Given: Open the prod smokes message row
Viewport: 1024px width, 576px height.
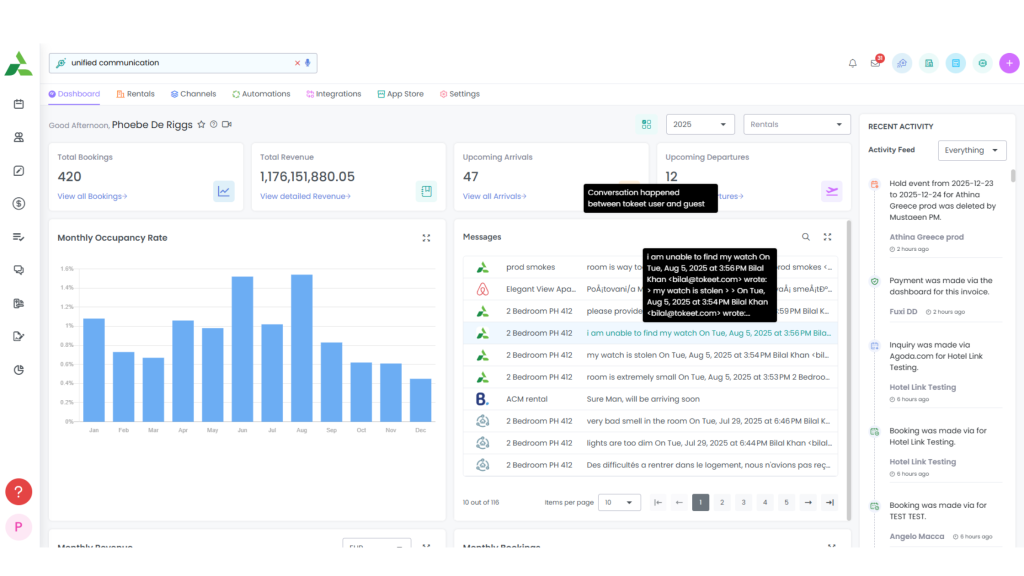Looking at the screenshot, I should point(650,267).
